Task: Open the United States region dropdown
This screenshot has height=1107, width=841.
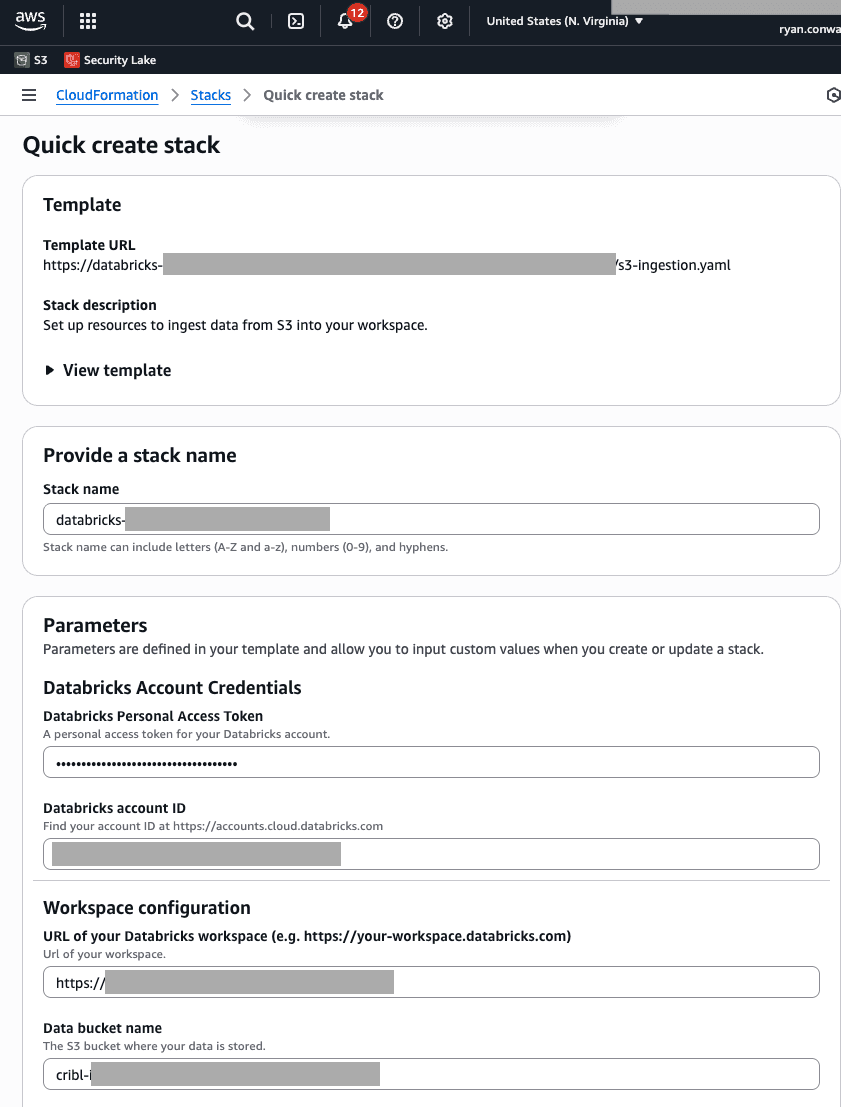Action: 564,21
